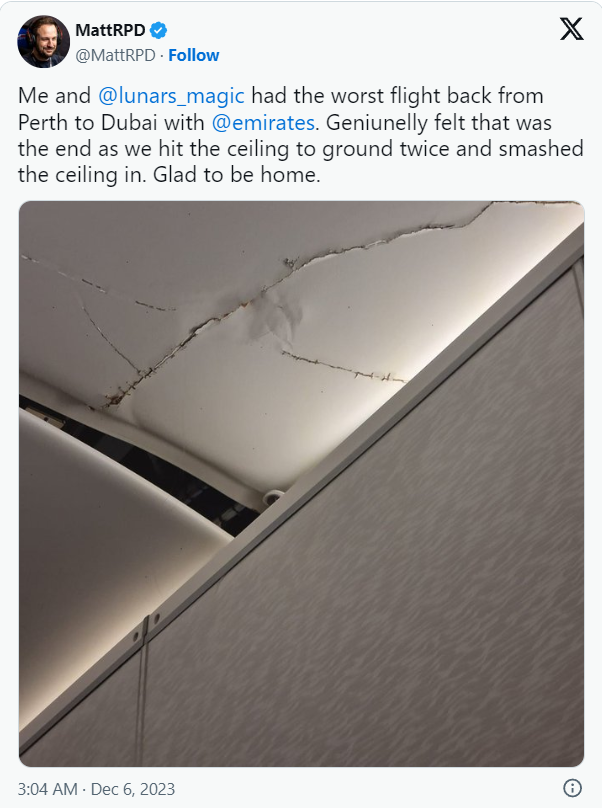
Task: Click the MattRPD display name
Action: [110, 30]
